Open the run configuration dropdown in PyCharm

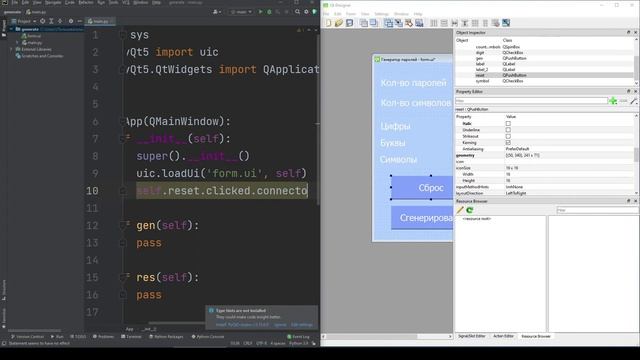pos(241,12)
